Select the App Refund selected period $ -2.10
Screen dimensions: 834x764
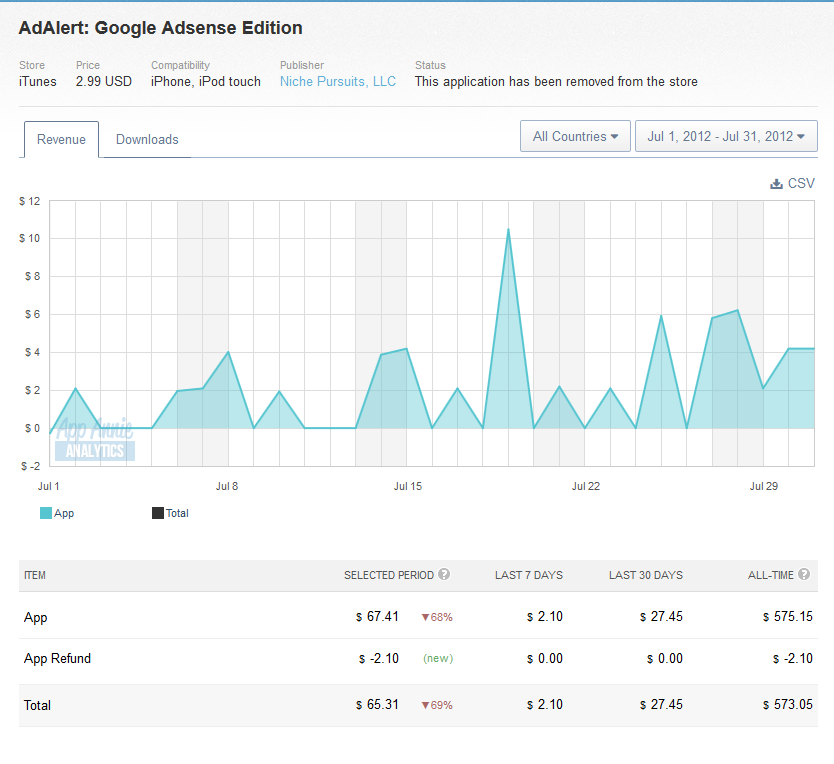(x=379, y=659)
